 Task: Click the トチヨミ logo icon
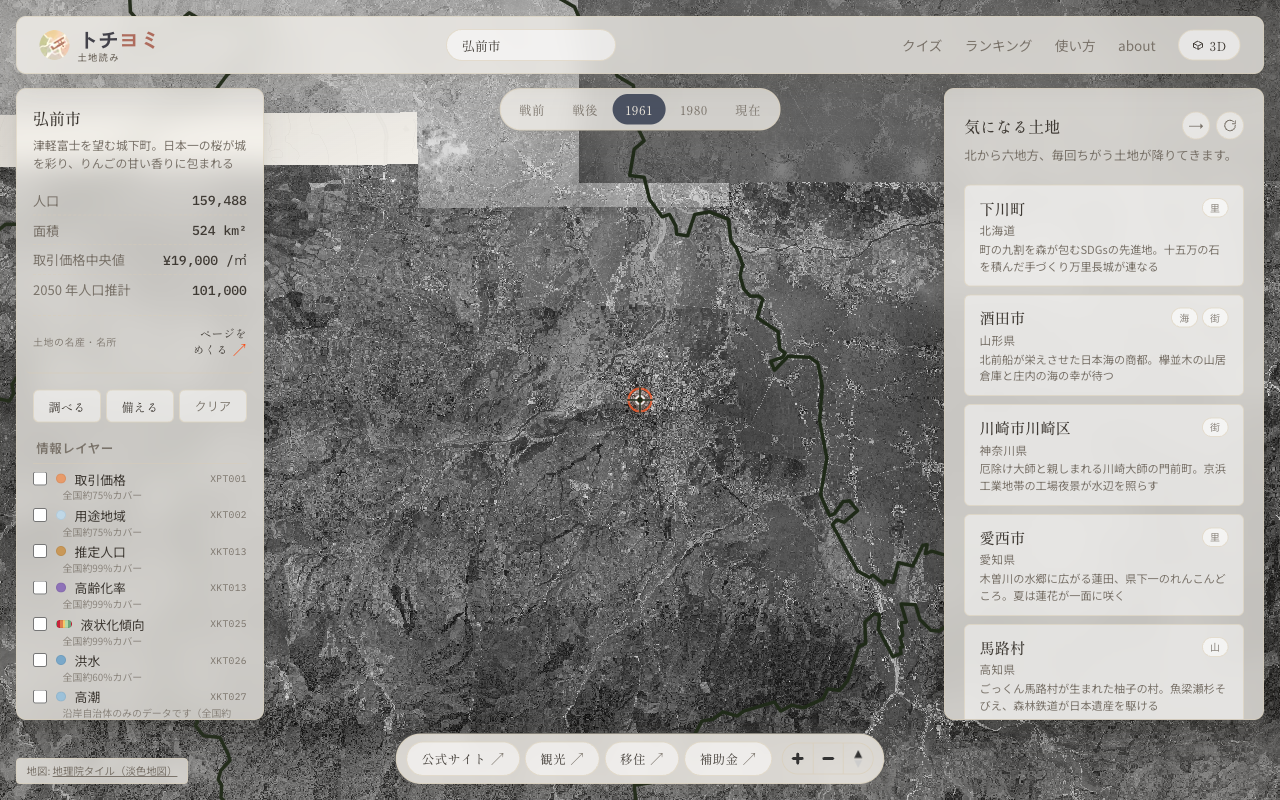[54, 44]
